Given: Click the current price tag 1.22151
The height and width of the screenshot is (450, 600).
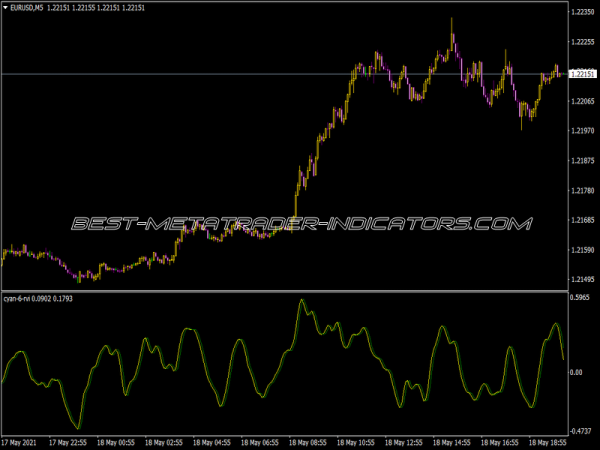Looking at the screenshot, I should (582, 74).
